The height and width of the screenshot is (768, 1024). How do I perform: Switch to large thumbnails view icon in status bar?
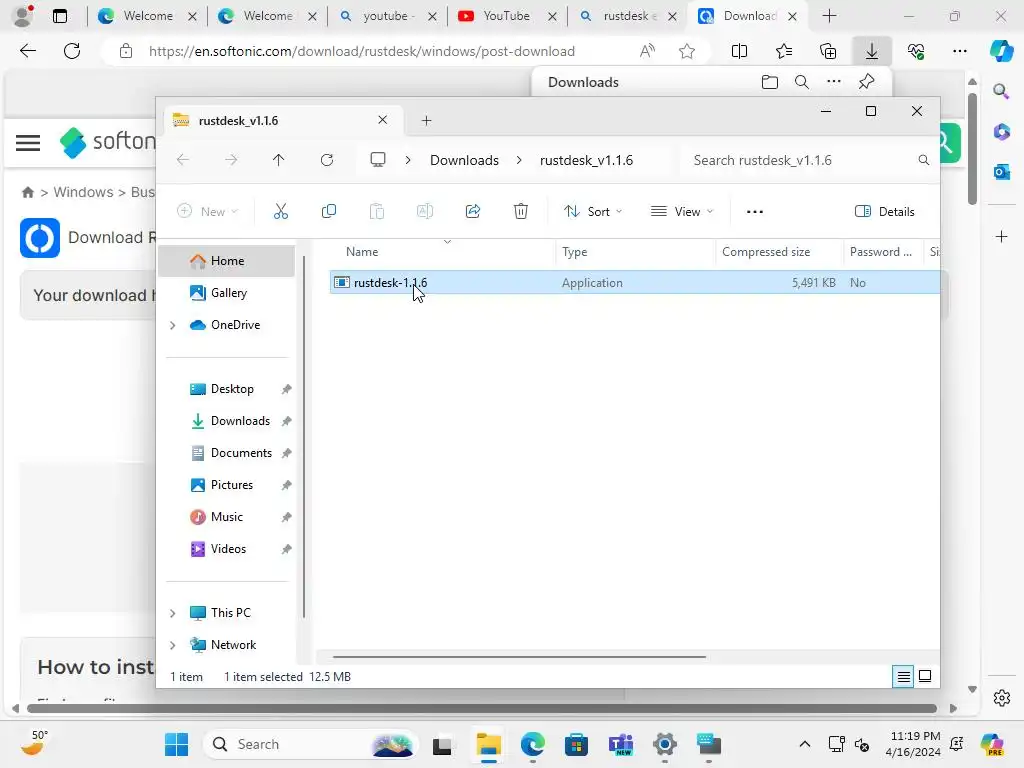click(925, 677)
